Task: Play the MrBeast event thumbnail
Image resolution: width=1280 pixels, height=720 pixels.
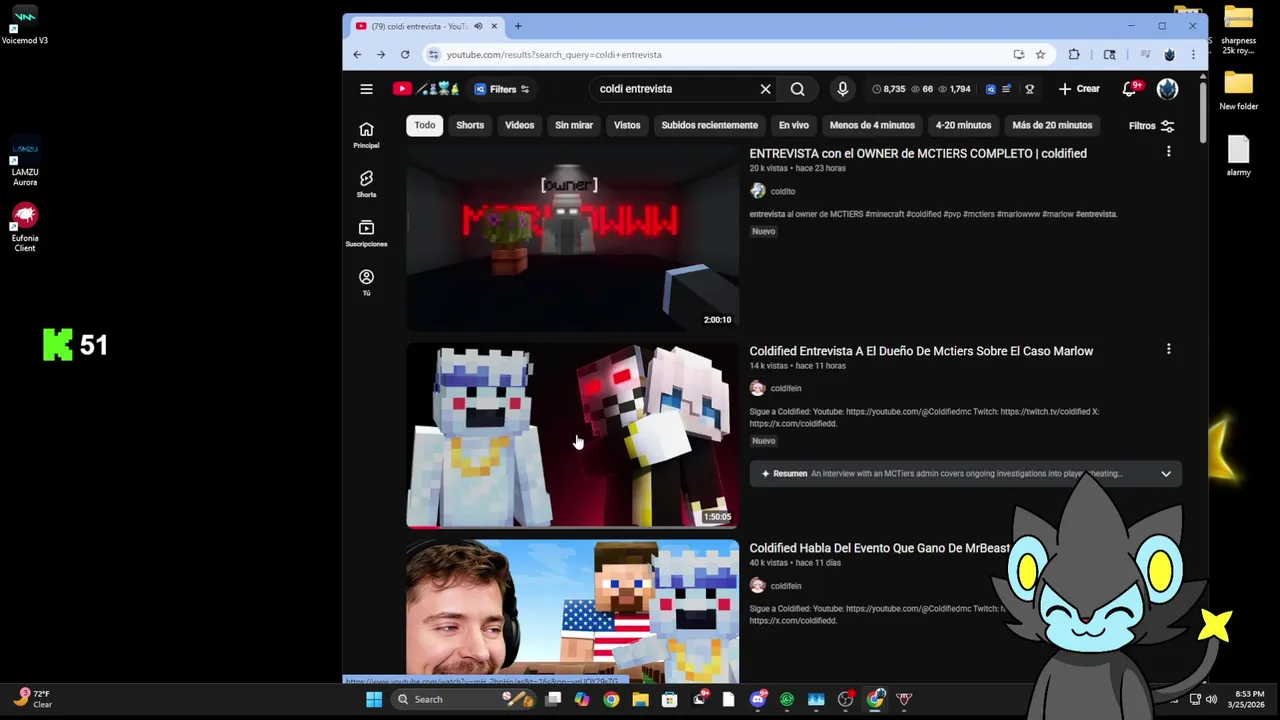Action: point(572,610)
